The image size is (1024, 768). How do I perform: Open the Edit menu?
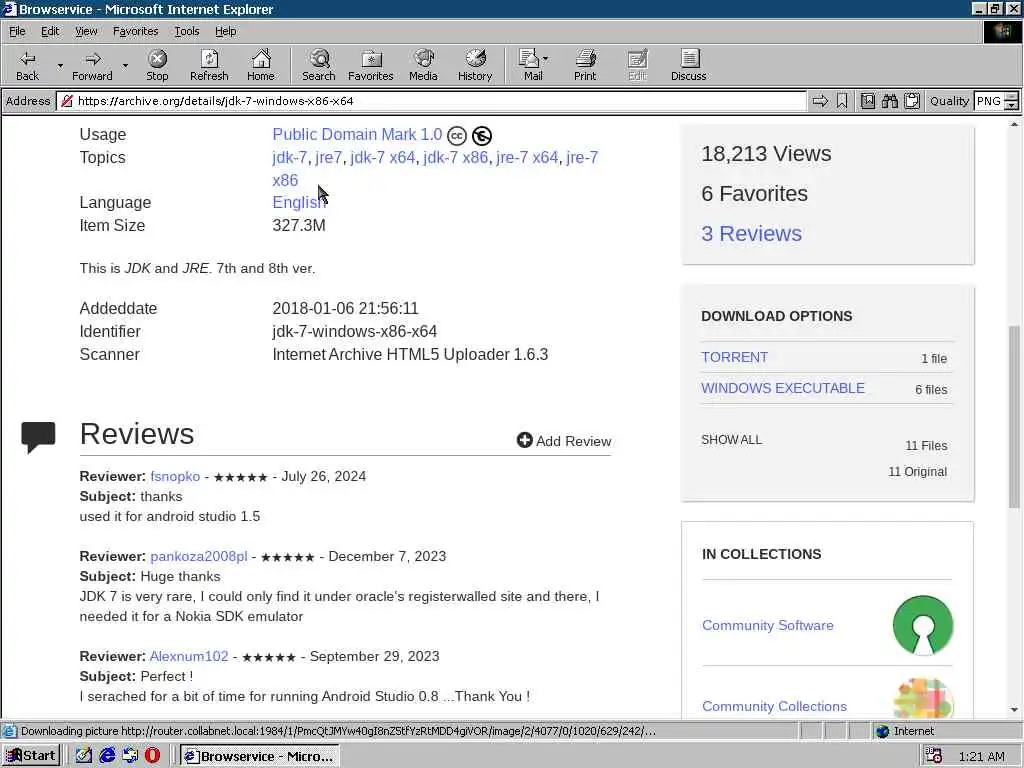pyautogui.click(x=50, y=31)
